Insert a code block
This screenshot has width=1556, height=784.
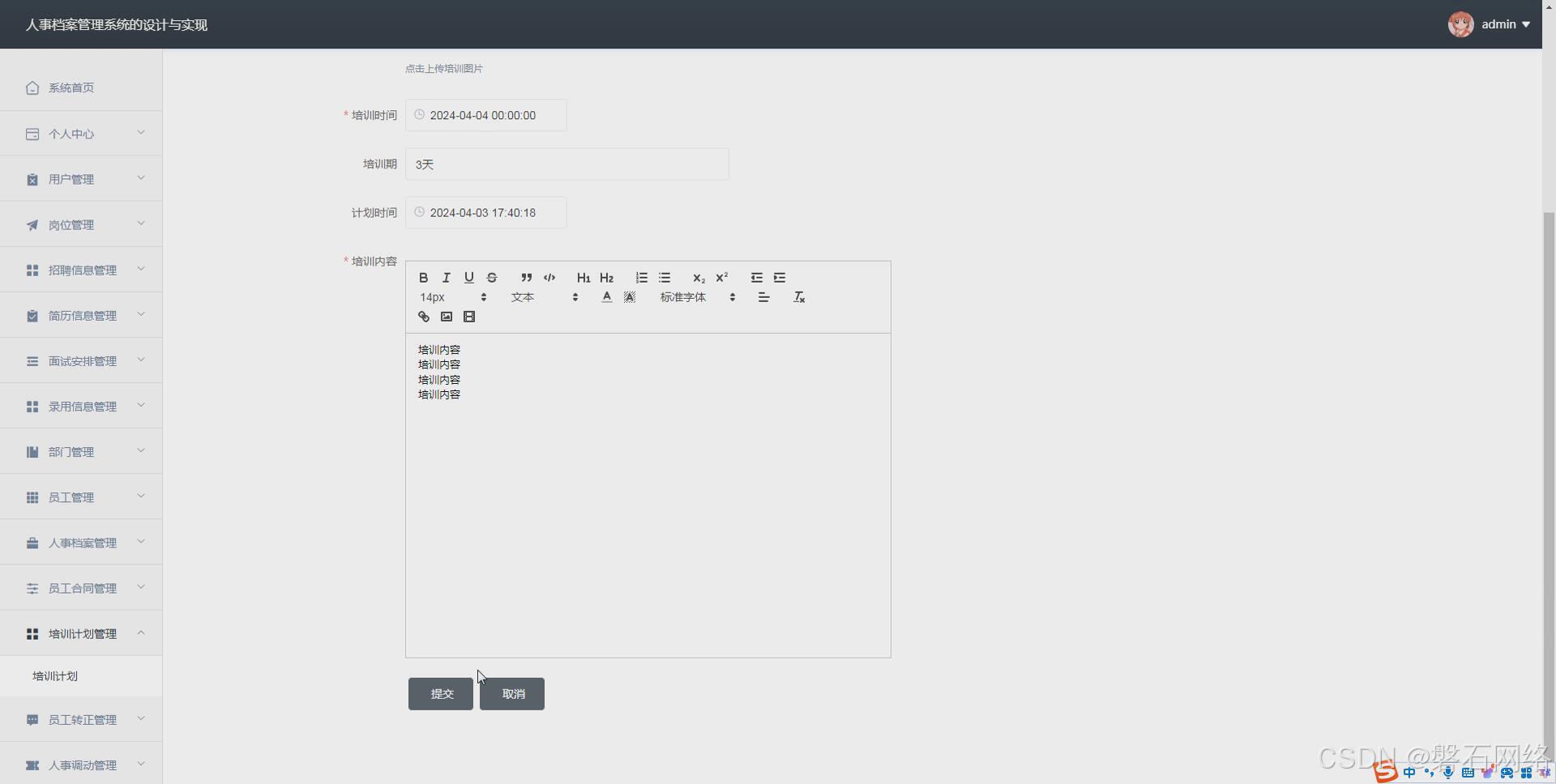click(x=549, y=278)
